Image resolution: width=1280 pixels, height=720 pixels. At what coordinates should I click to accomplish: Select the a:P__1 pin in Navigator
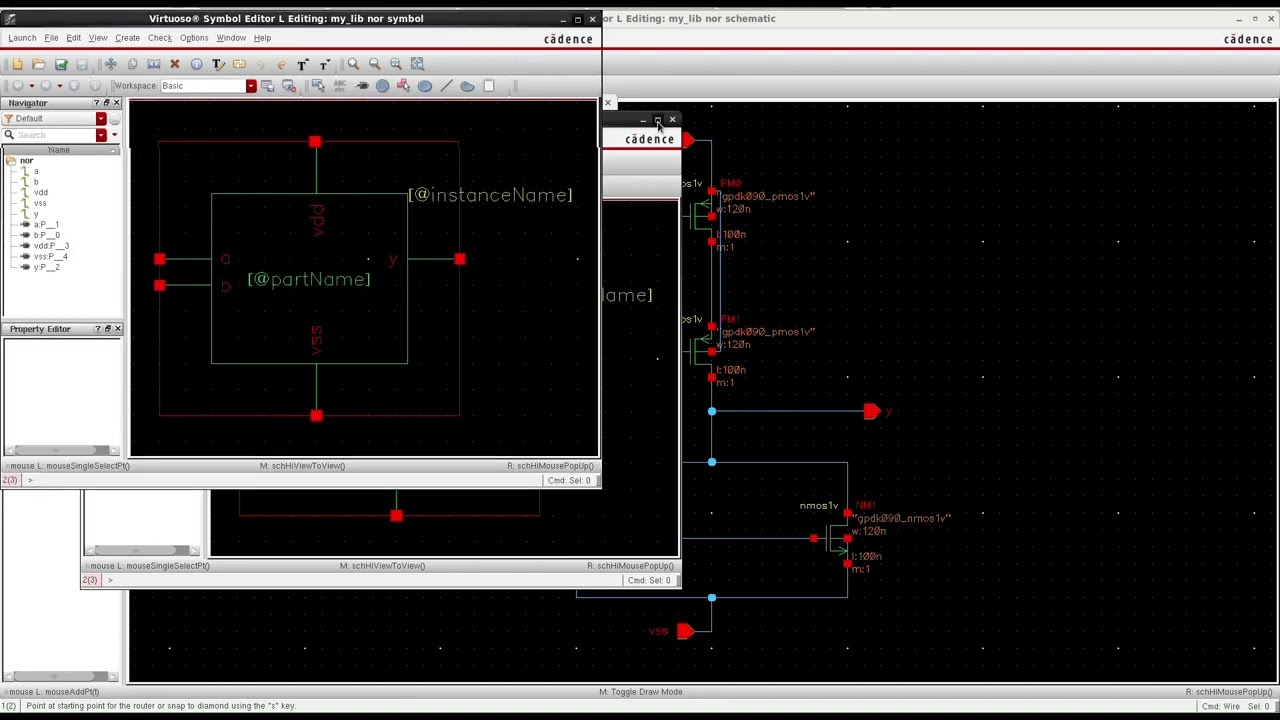(x=46, y=225)
